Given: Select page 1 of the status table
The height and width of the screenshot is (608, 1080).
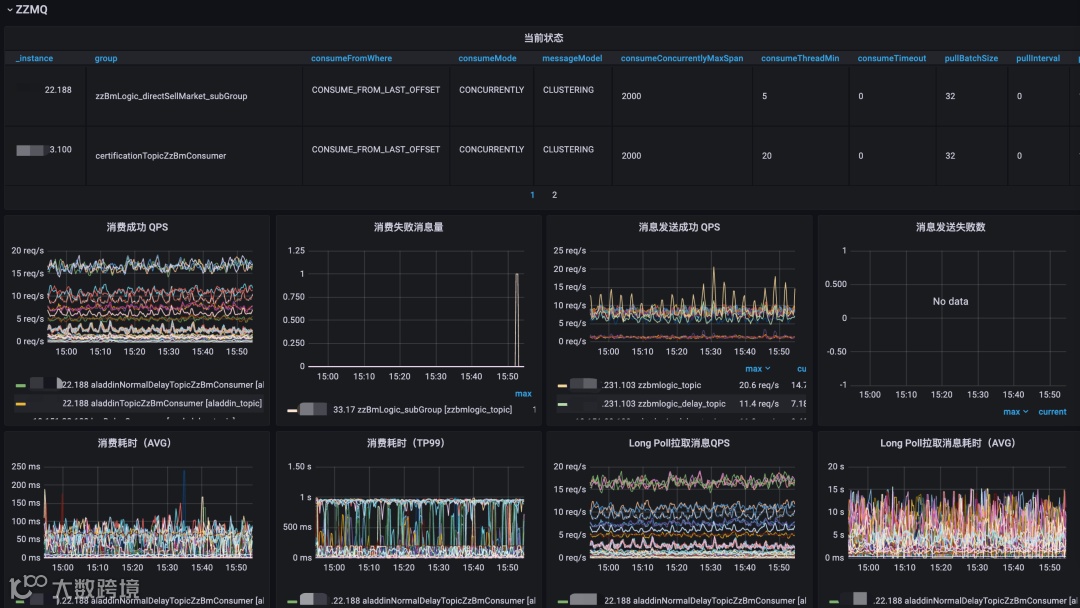Looking at the screenshot, I should [x=532, y=195].
